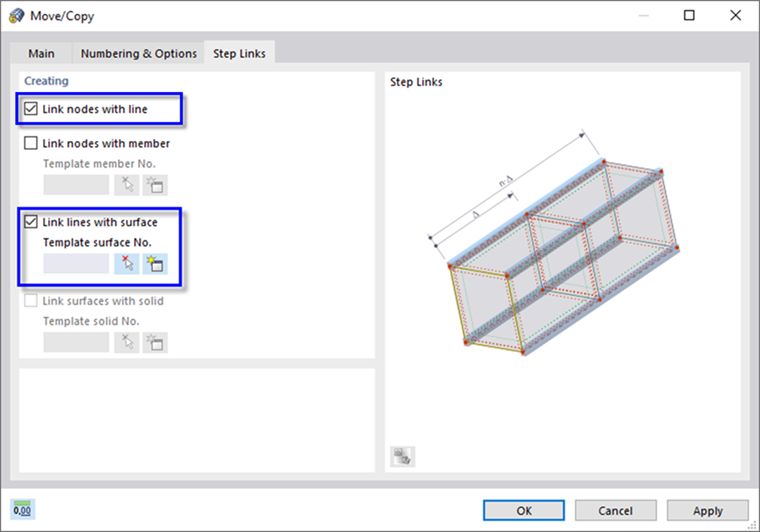Viewport: 760px width, 532px height.
Task: Enable Link nodes with member
Action: click(x=31, y=143)
